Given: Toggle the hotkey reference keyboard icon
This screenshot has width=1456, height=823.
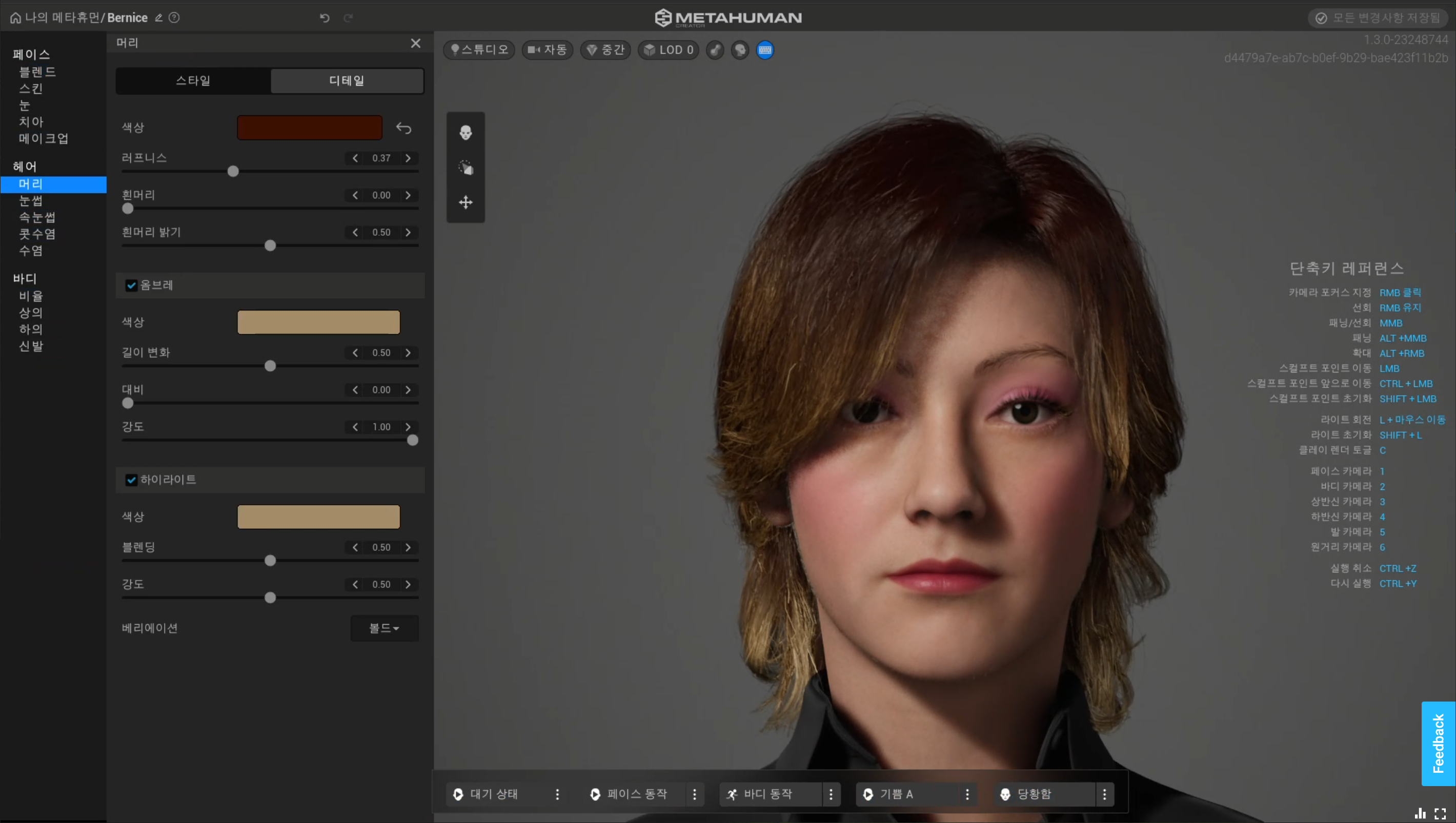Looking at the screenshot, I should (x=764, y=50).
